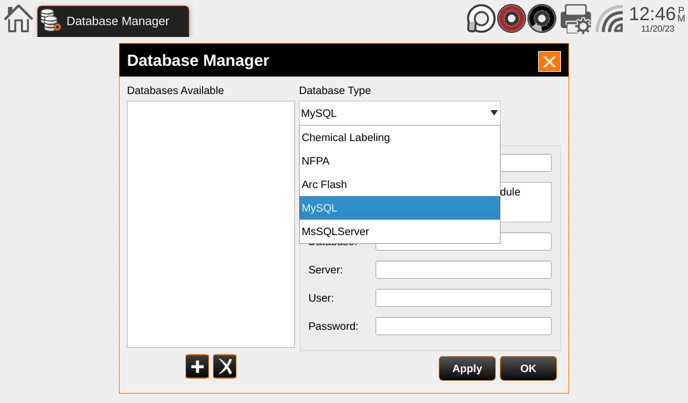This screenshot has width=688, height=403.
Task: Click the User input field
Action: [x=463, y=298]
